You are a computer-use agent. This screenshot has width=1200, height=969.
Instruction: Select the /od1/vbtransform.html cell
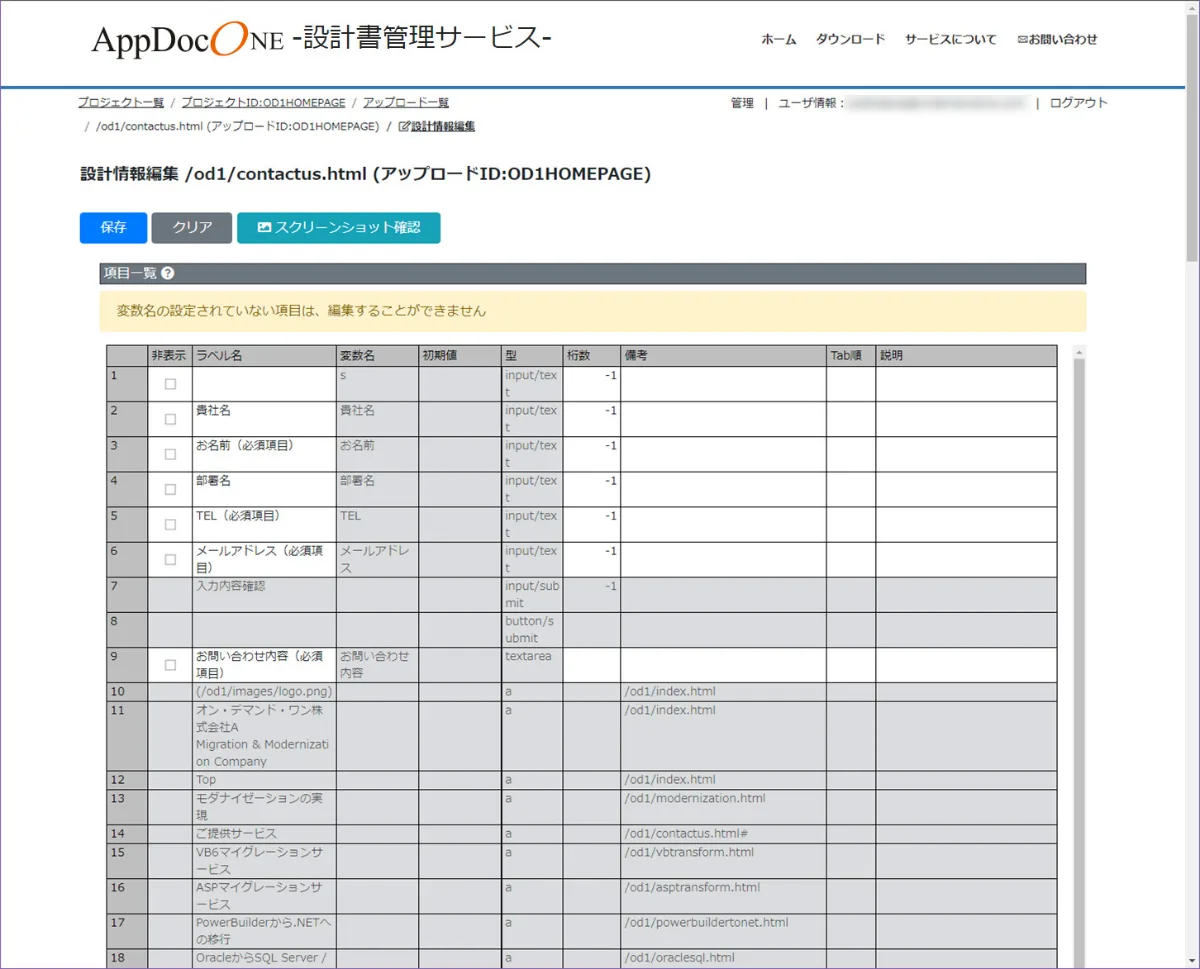[x=723, y=861]
